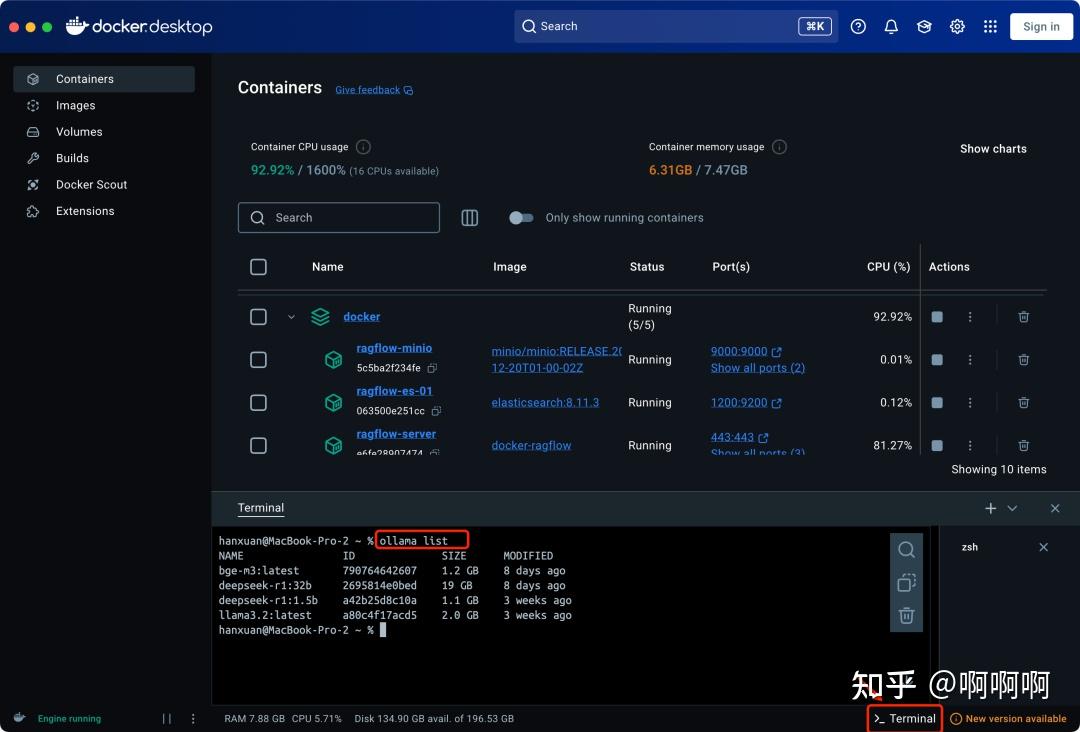The width and height of the screenshot is (1080, 732).
Task: Click the top global Search bar
Action: tap(676, 26)
